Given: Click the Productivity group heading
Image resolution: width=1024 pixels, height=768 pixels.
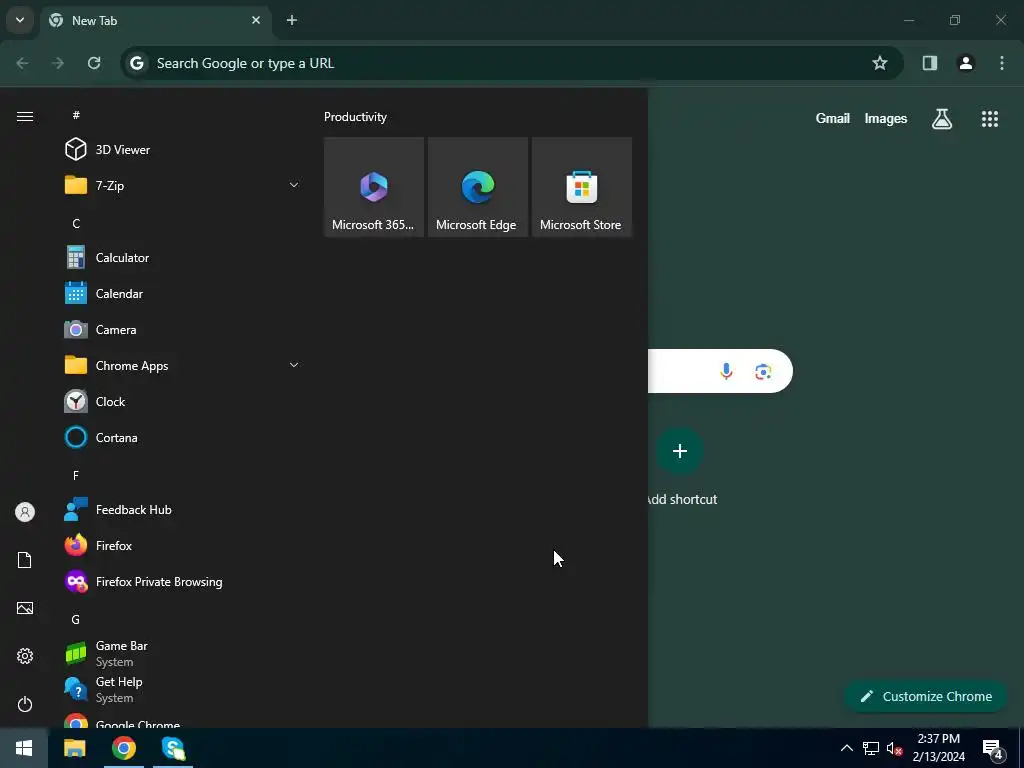Looking at the screenshot, I should [x=355, y=117].
